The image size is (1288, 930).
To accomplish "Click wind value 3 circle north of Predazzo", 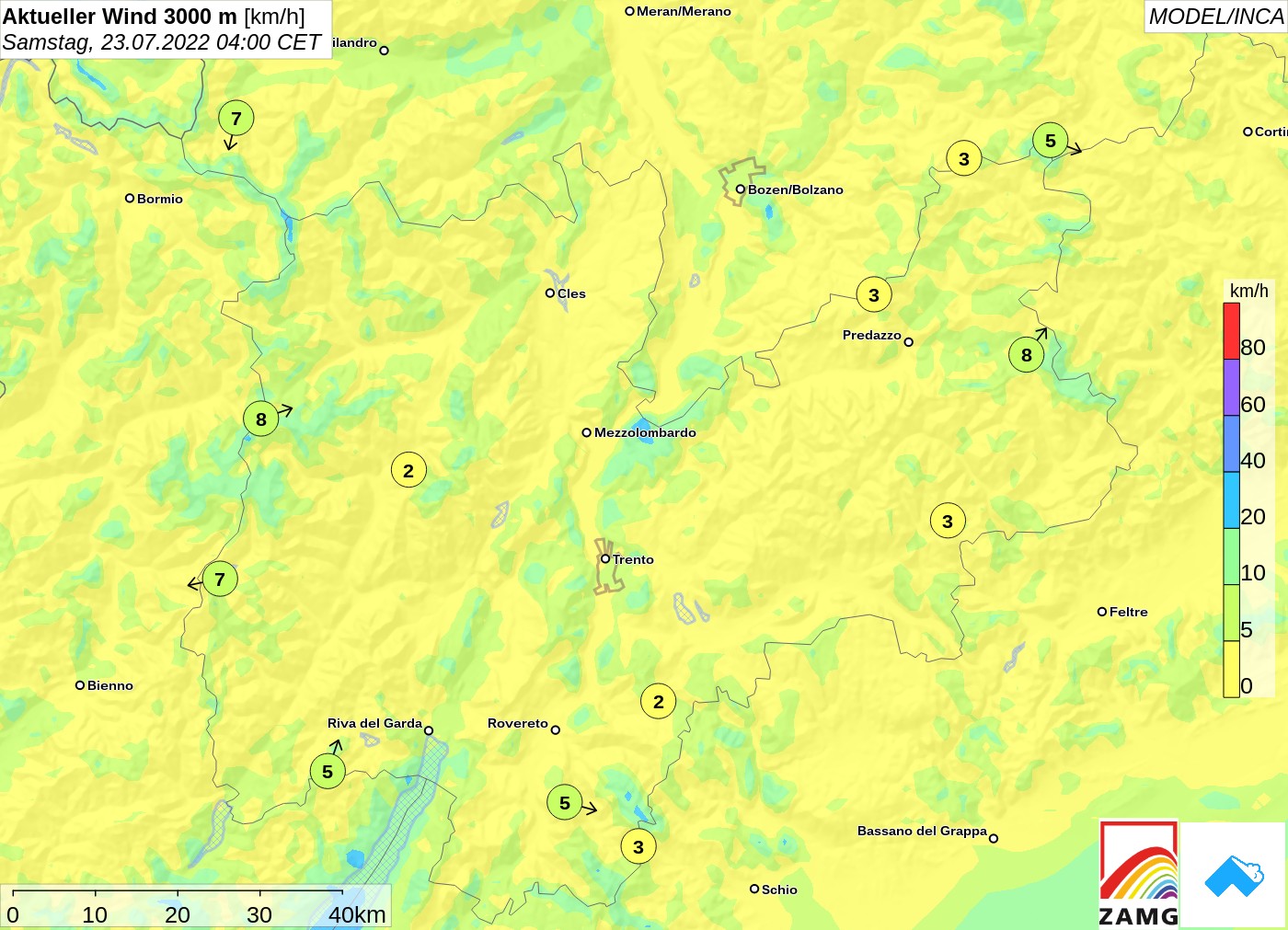I will tap(874, 294).
